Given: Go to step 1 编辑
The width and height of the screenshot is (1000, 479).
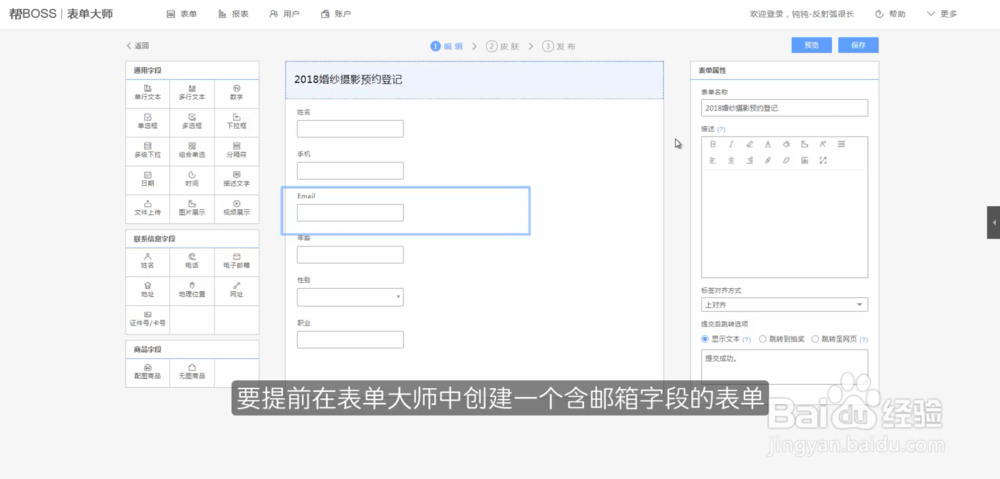Looking at the screenshot, I should point(446,46).
